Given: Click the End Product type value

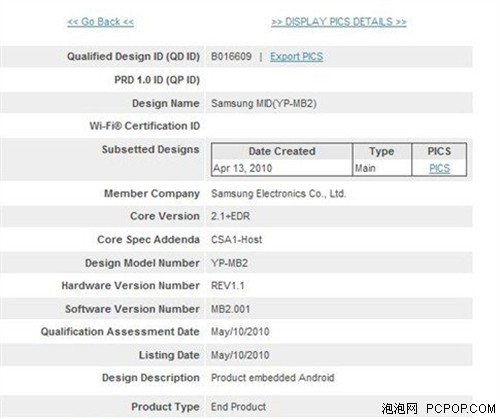Looking at the screenshot, I should (238, 407).
